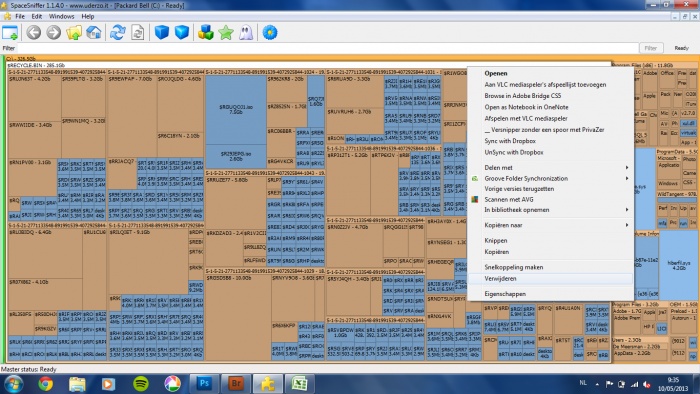Click into the Filter text field

327,48
